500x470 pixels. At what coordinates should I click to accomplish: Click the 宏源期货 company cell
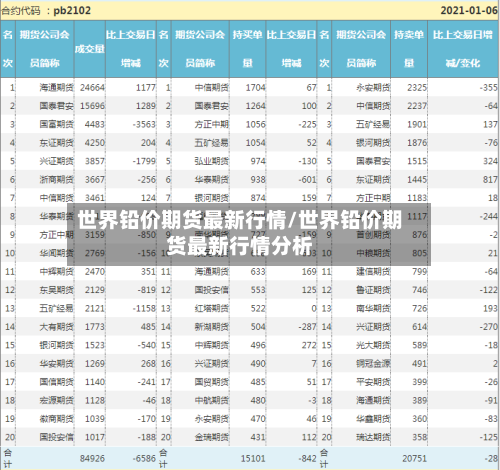point(56,400)
